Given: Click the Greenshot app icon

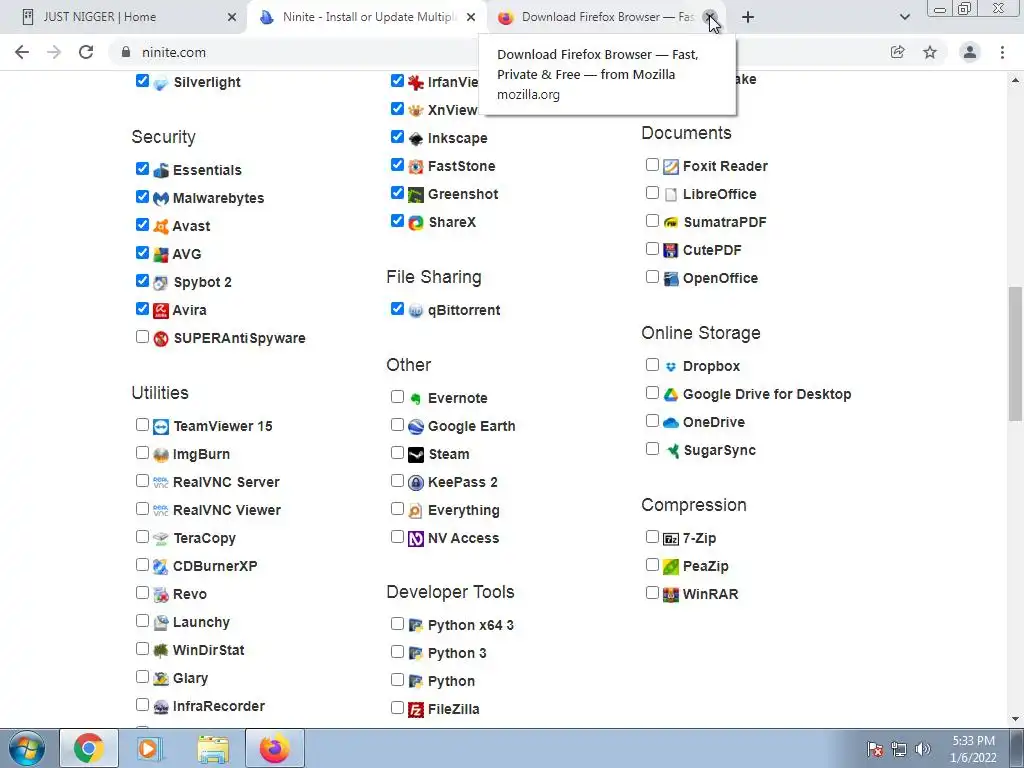Looking at the screenshot, I should coord(416,195).
